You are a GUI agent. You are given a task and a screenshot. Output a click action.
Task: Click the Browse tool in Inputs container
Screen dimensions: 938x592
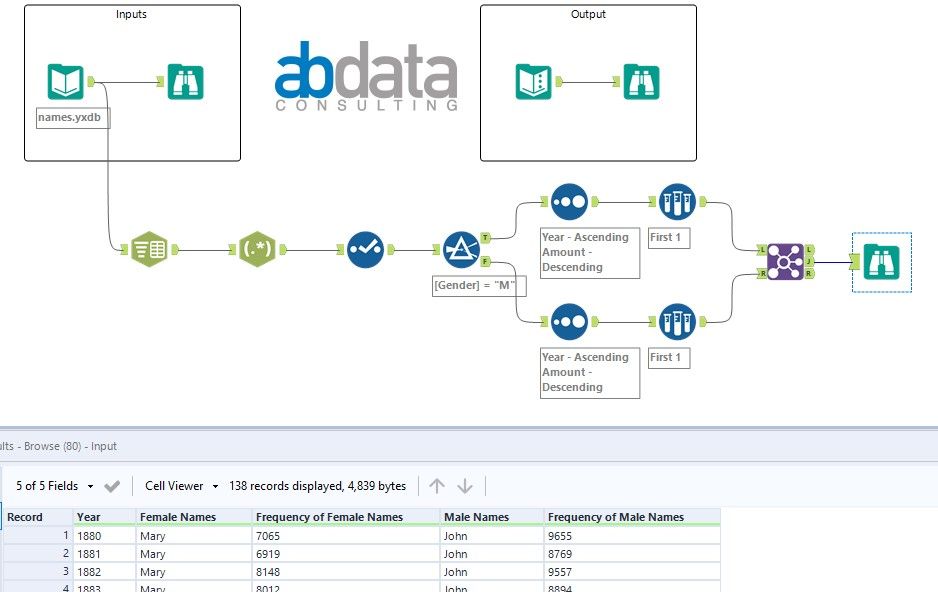pos(185,81)
